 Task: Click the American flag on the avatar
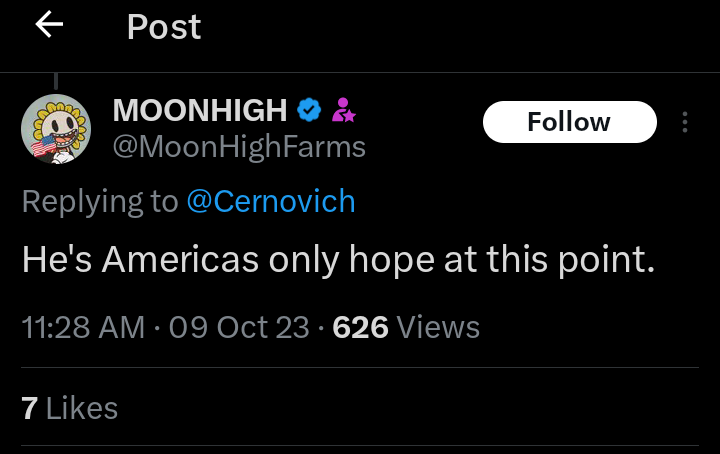(x=44, y=145)
